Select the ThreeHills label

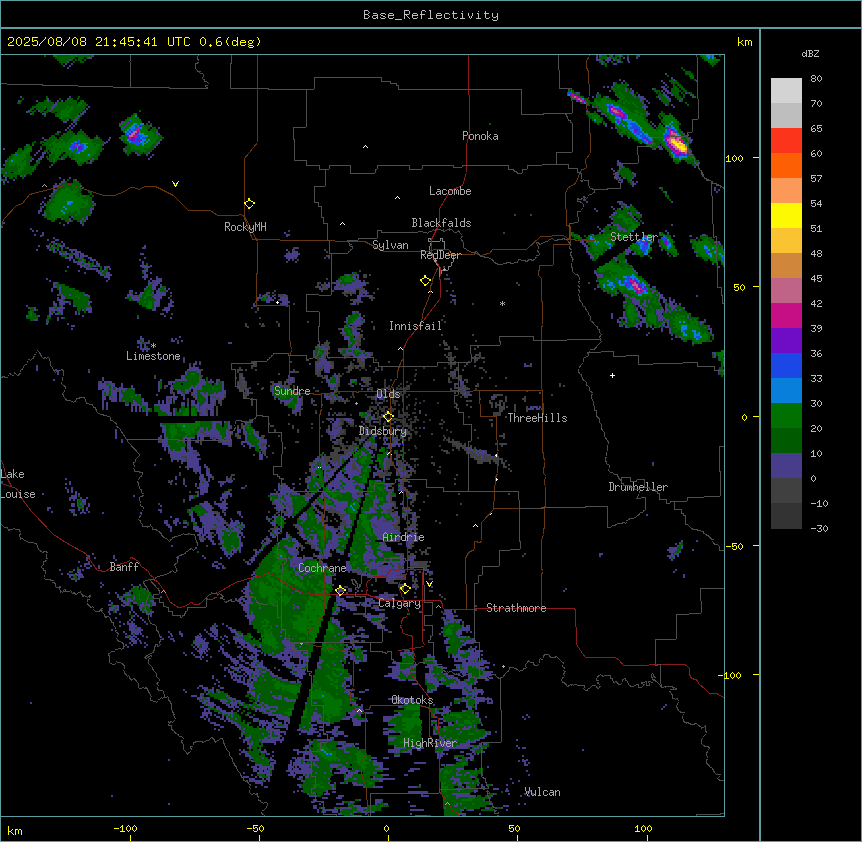537,418
